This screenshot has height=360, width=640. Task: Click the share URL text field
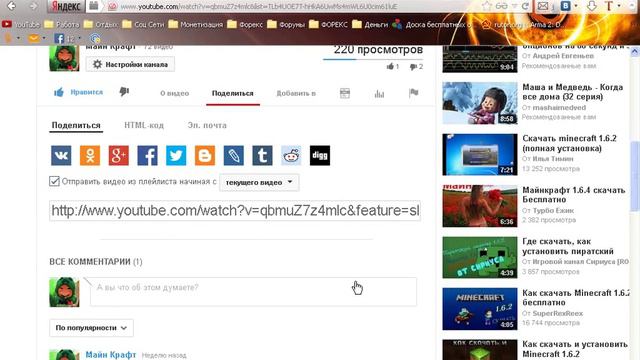[x=235, y=211]
